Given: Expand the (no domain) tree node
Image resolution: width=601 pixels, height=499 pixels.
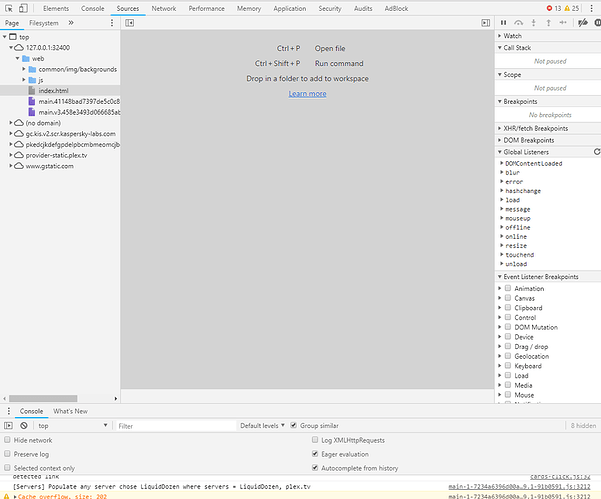Looking at the screenshot, I should [x=11, y=123].
